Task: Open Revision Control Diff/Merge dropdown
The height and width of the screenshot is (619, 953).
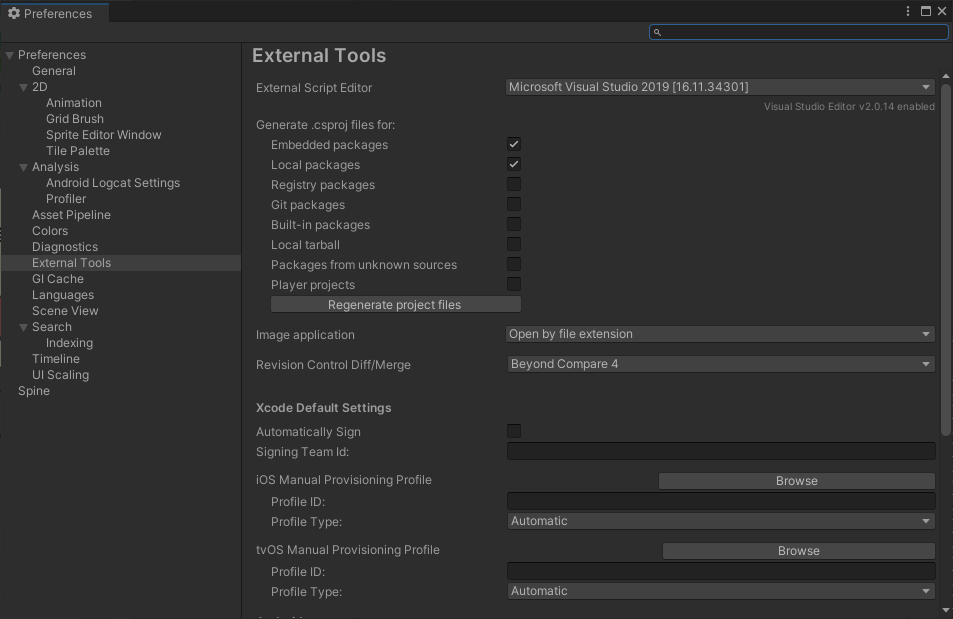Action: tap(720, 364)
